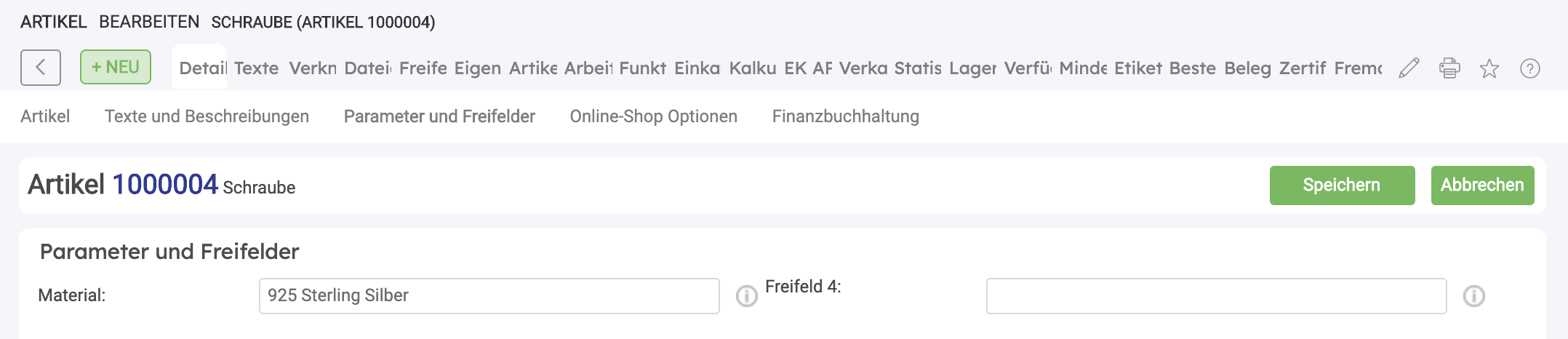Open the help question mark icon
1568x339 pixels.
click(x=1530, y=68)
